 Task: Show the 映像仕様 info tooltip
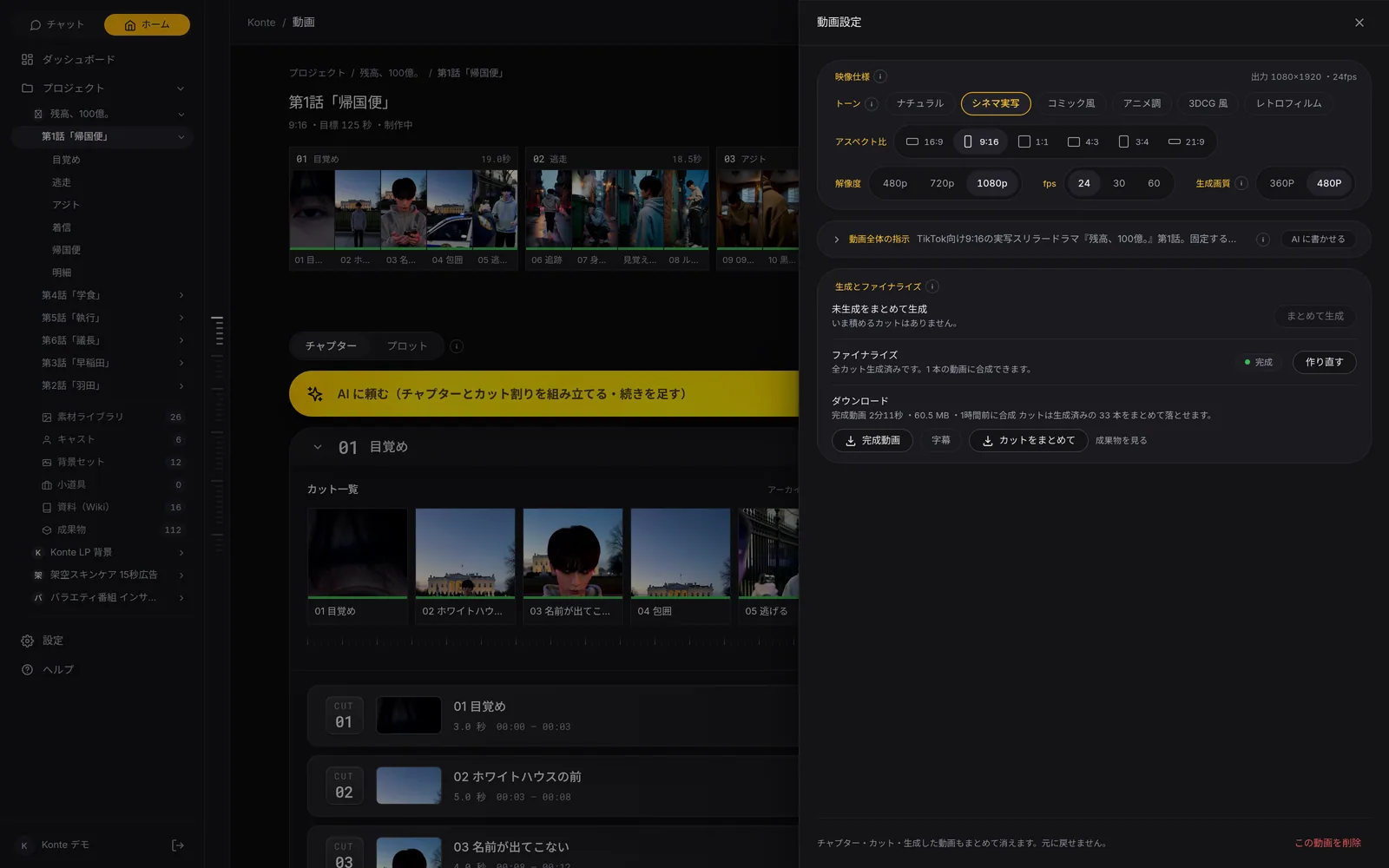pyautogui.click(x=880, y=76)
